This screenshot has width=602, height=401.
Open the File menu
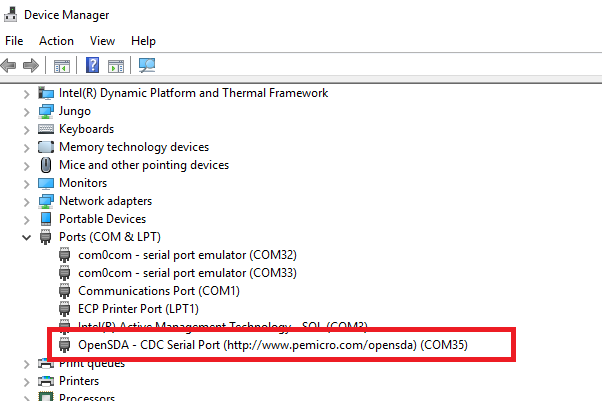click(14, 41)
